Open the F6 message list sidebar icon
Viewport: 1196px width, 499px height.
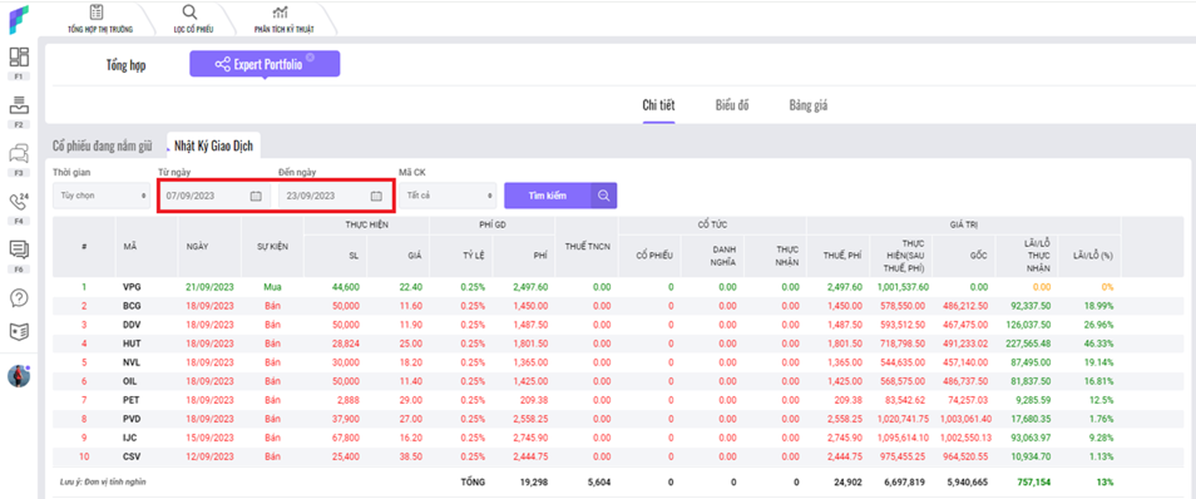(19, 250)
